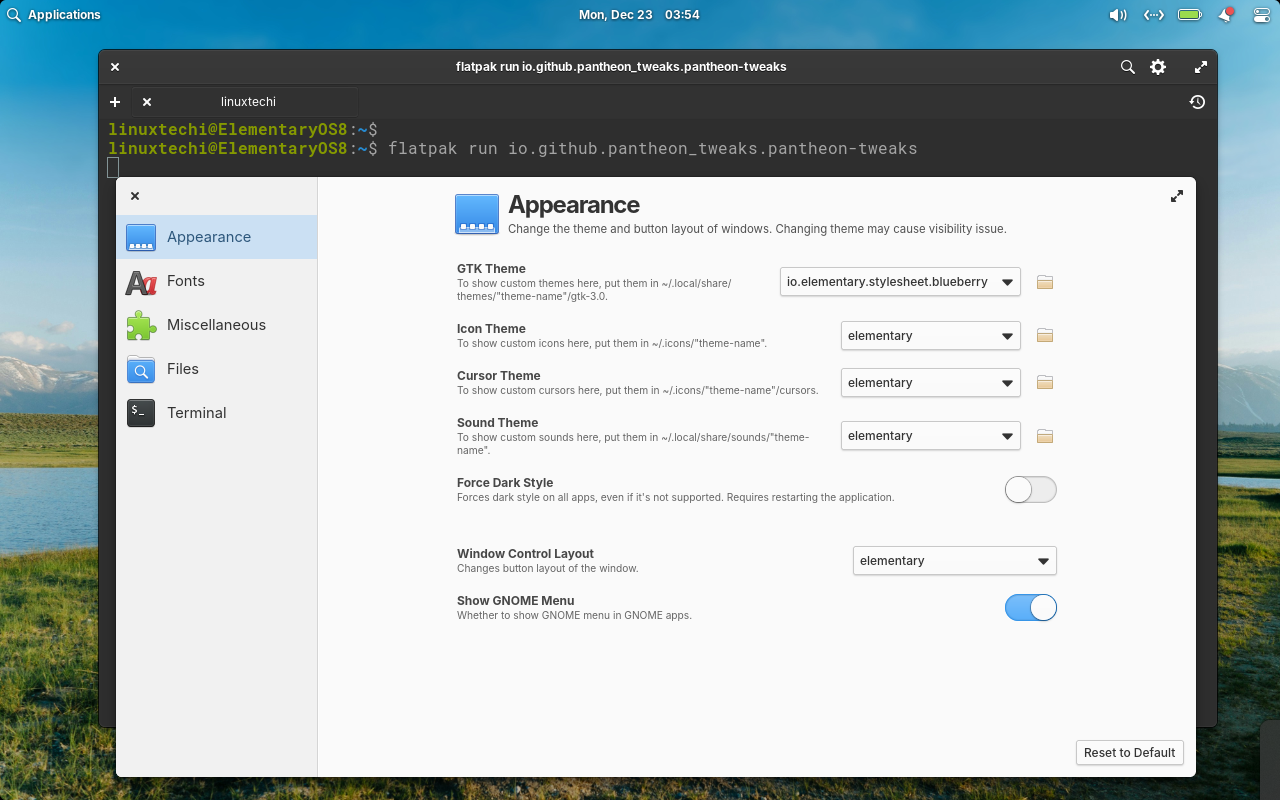Close the terminal window

click(115, 67)
